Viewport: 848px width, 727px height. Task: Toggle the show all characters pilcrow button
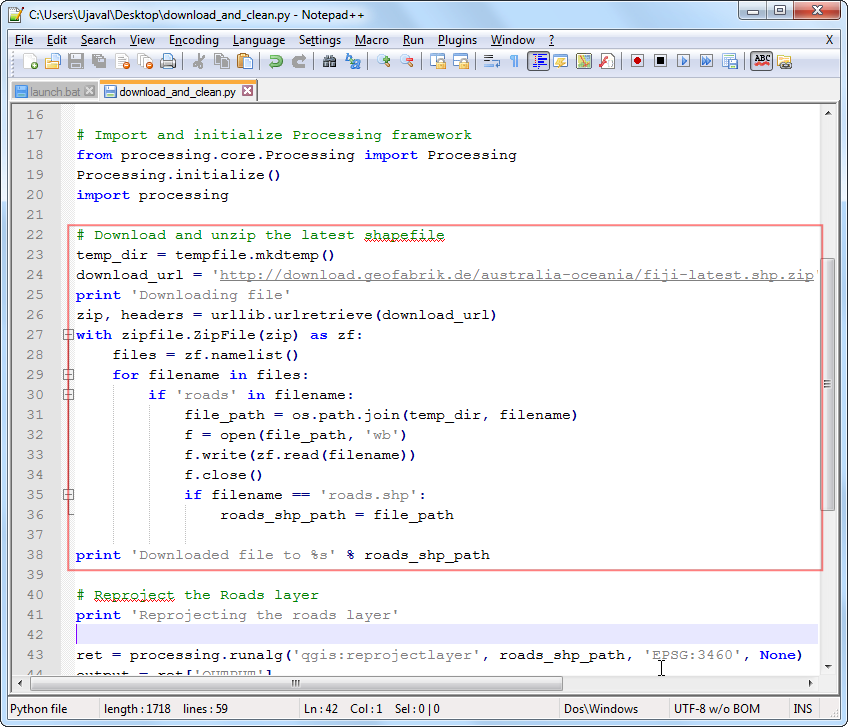click(x=514, y=61)
